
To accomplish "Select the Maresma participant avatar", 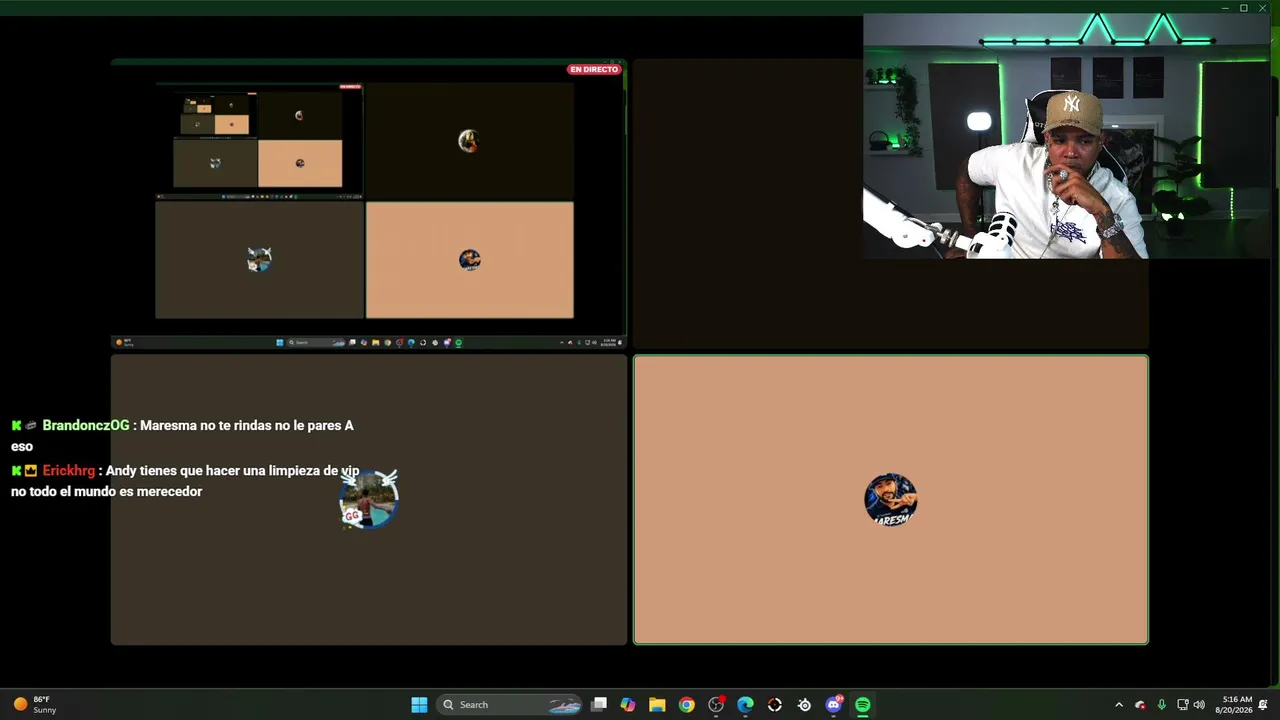I will click(890, 500).
